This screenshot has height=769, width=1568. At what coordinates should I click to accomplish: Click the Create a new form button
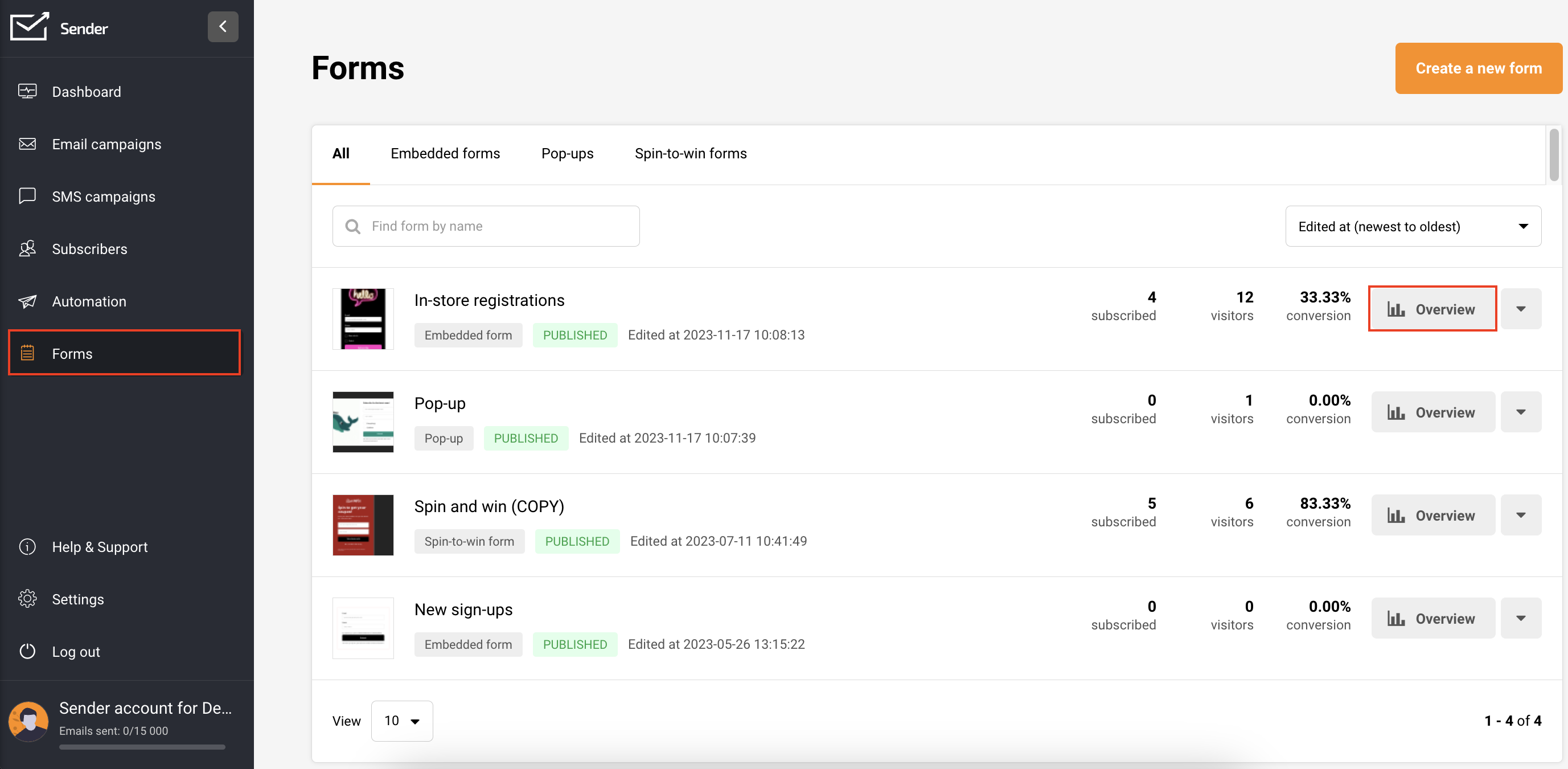pos(1478,68)
